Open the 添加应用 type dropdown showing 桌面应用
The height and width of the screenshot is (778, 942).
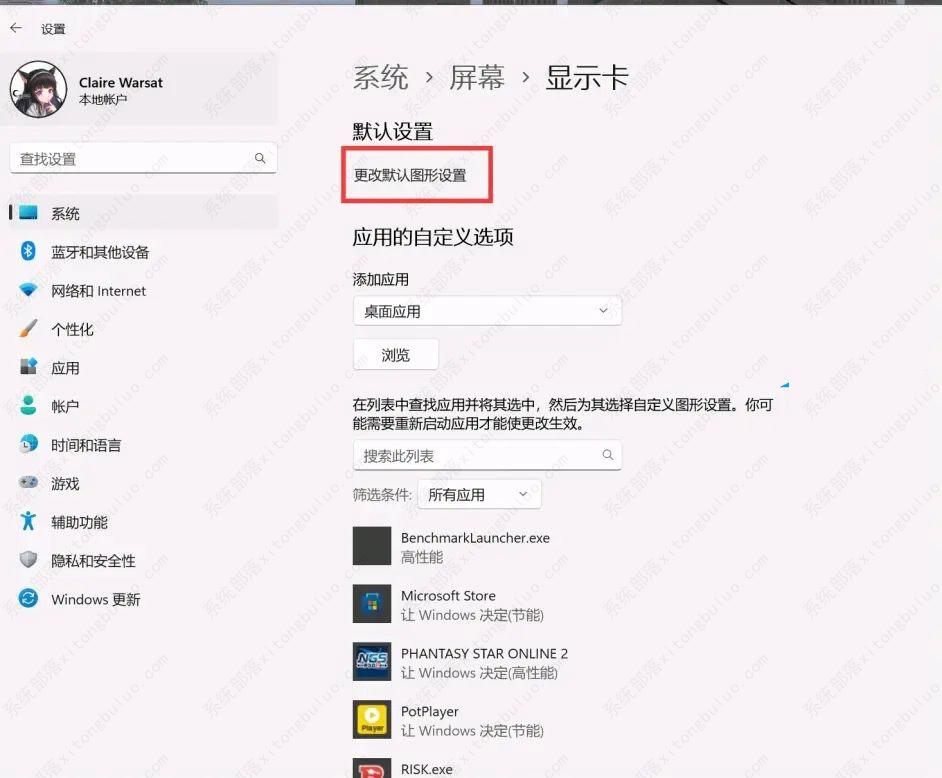[487, 312]
